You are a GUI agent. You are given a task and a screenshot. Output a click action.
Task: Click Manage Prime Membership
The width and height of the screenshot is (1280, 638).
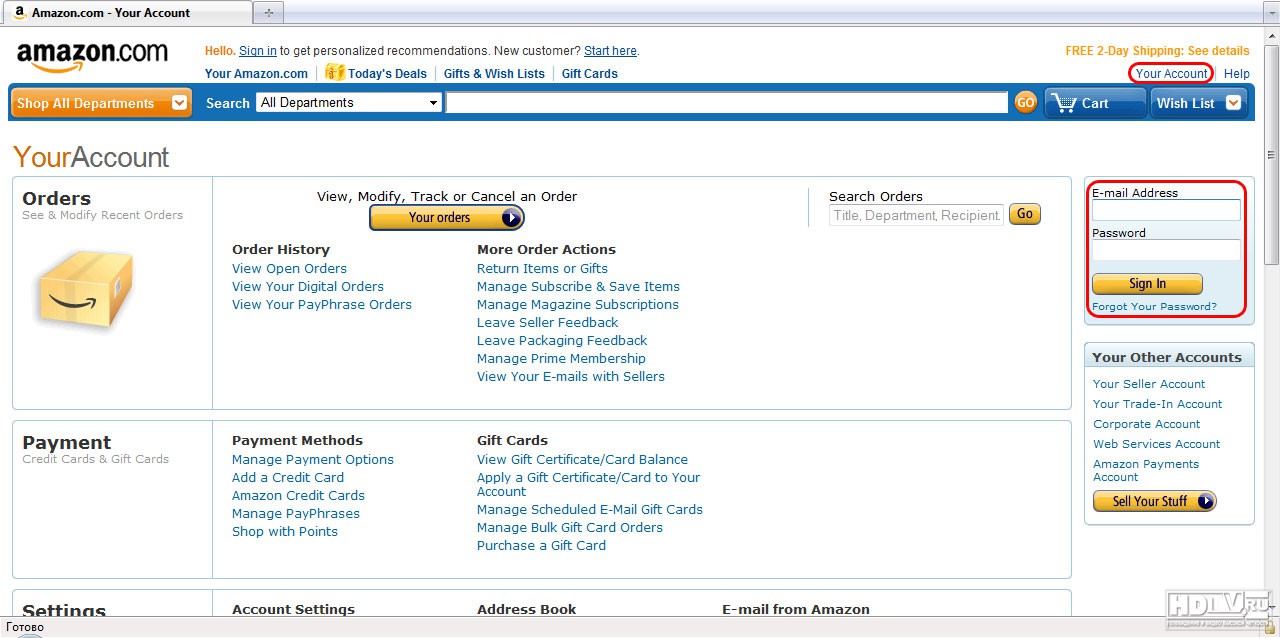pos(561,359)
